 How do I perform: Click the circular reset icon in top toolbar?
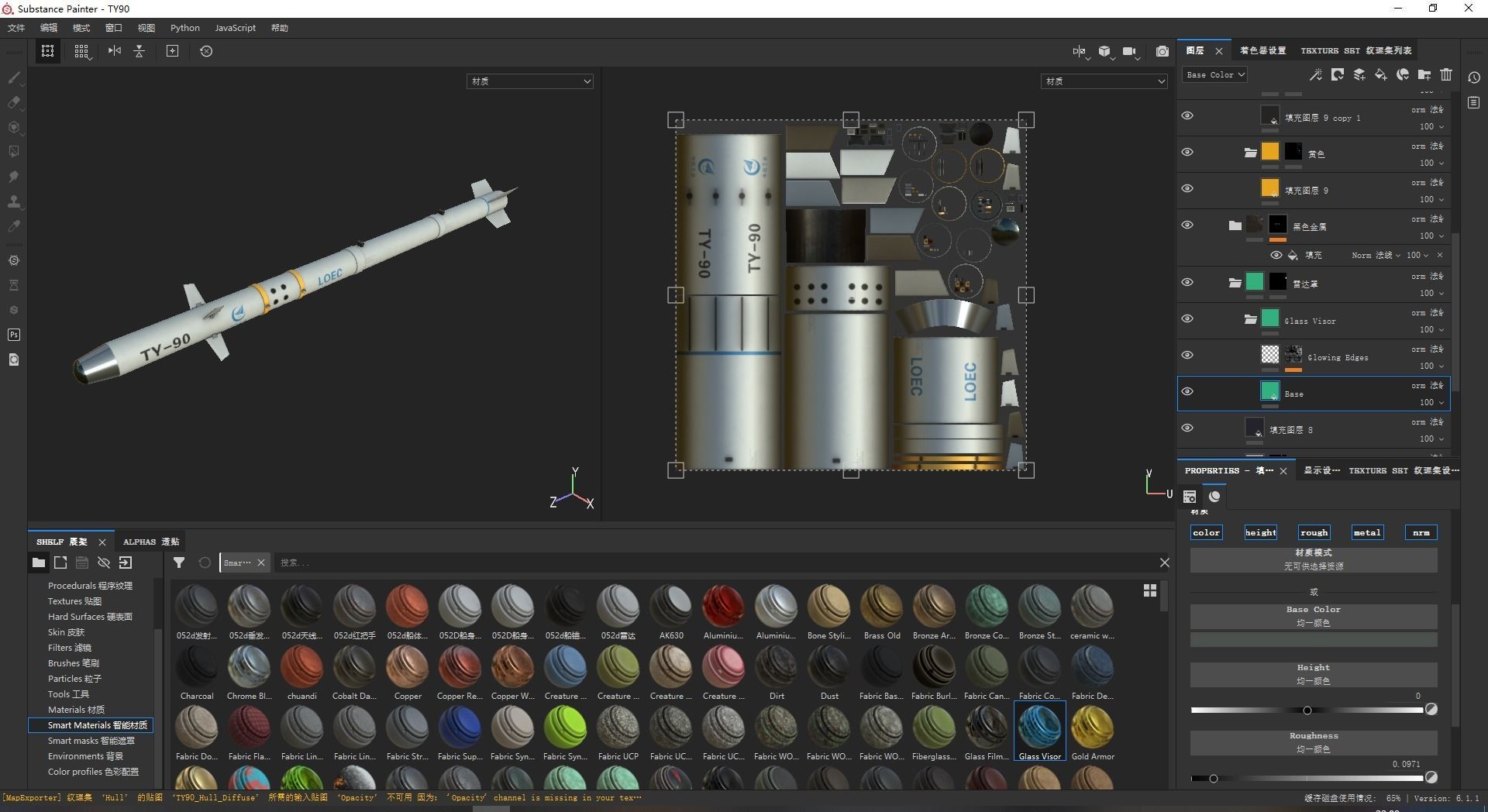(x=206, y=51)
